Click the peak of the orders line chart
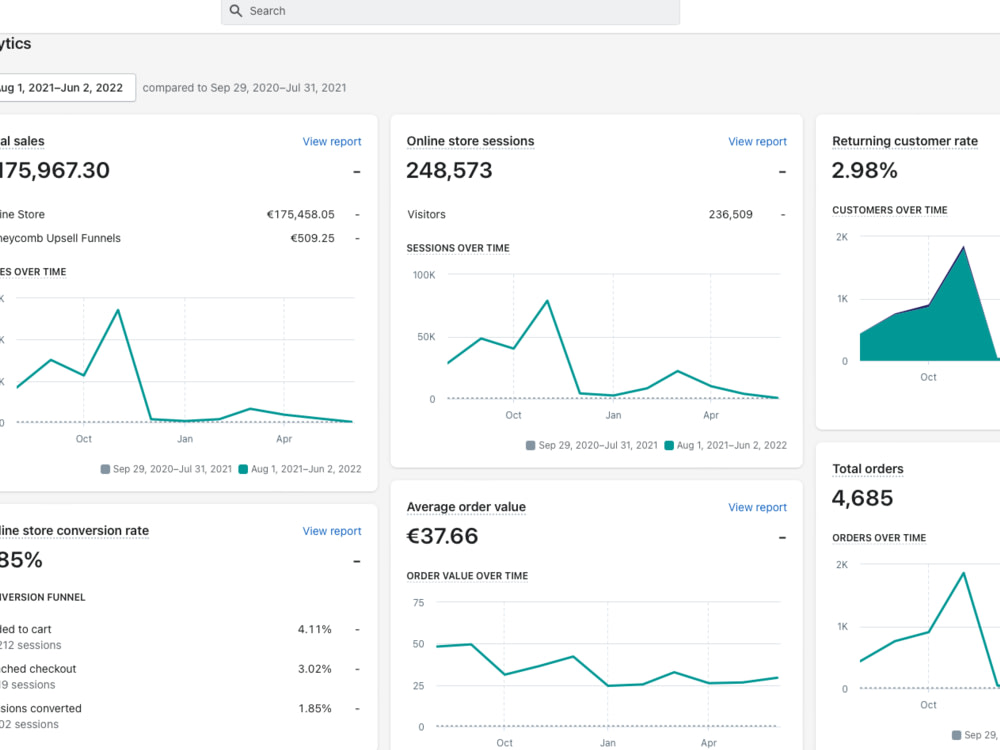The height and width of the screenshot is (750, 1000). [x=963, y=573]
